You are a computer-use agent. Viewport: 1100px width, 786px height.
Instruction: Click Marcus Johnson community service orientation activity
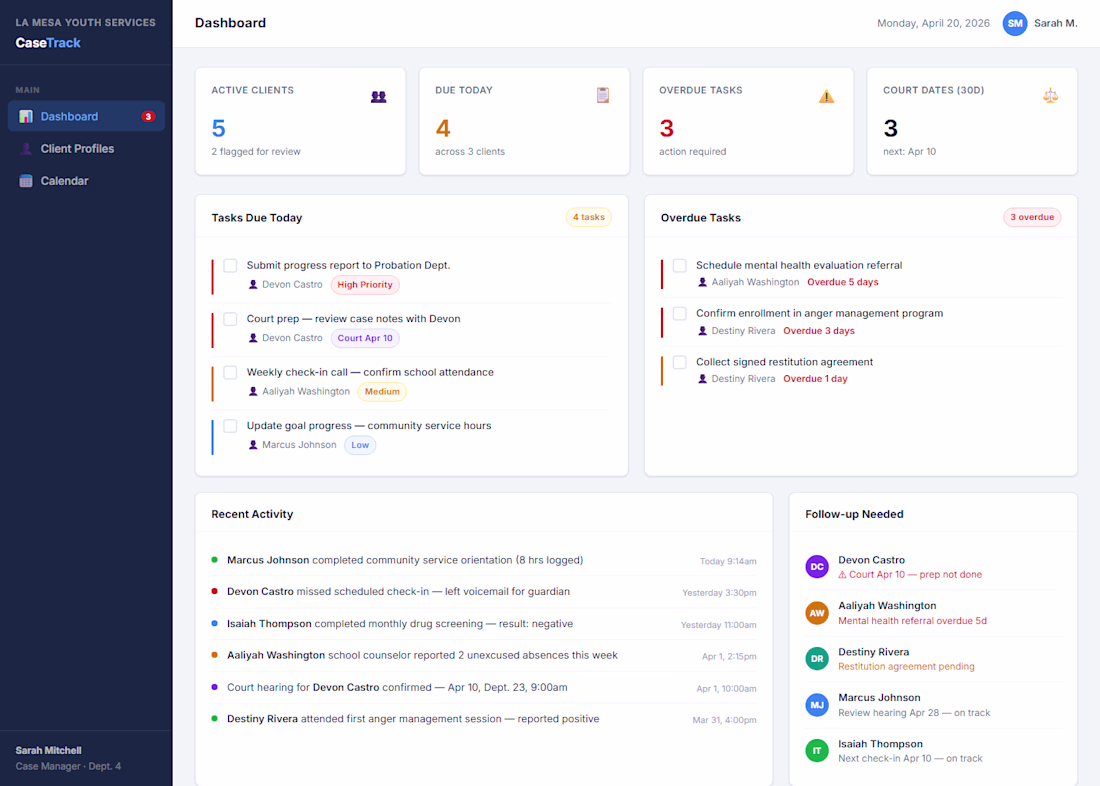pos(484,560)
